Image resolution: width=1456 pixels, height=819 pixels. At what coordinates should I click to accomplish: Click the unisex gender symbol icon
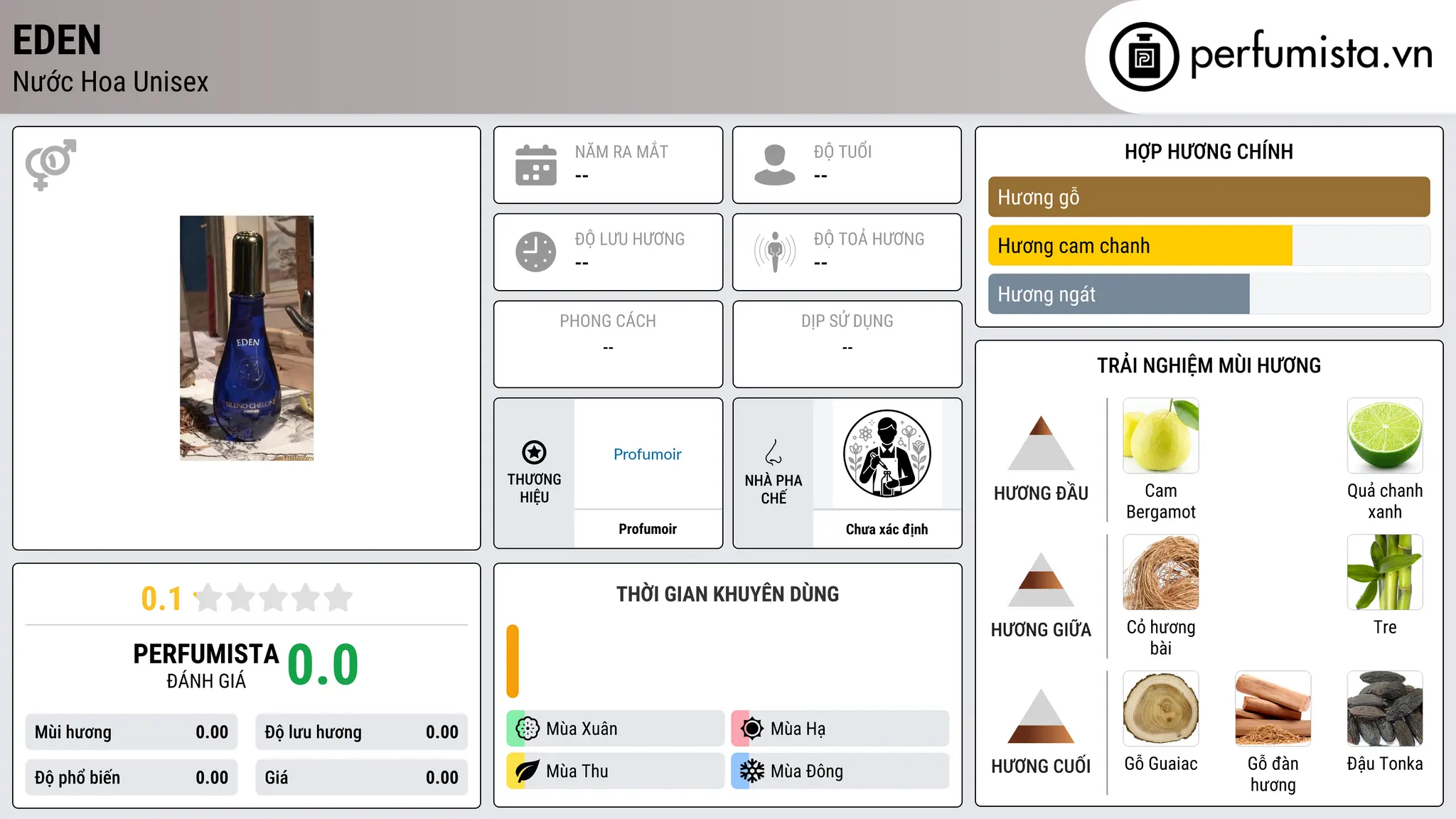[x=50, y=165]
